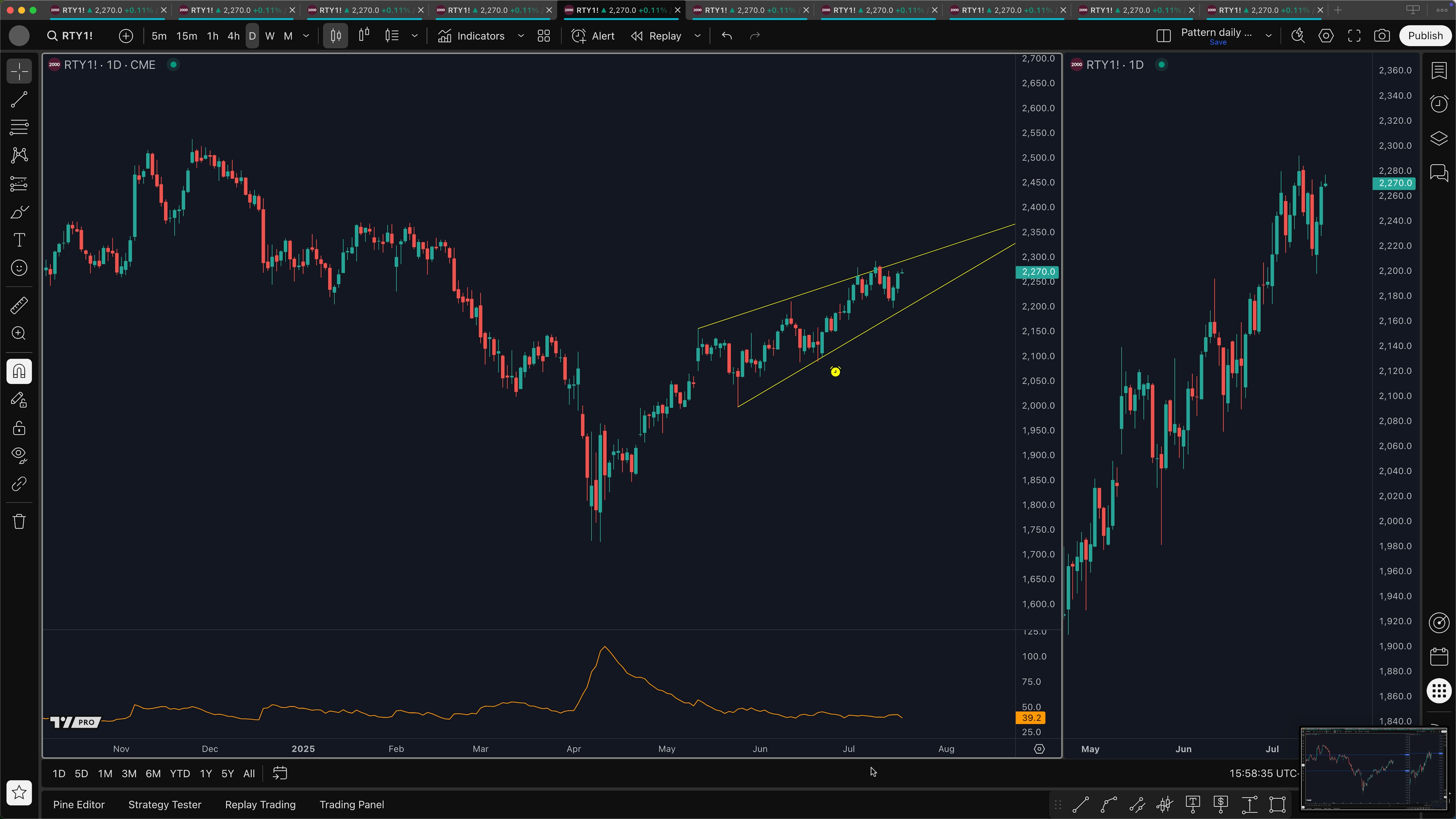The height and width of the screenshot is (819, 1456).
Task: Select the hollow candles chart type
Action: point(364,36)
